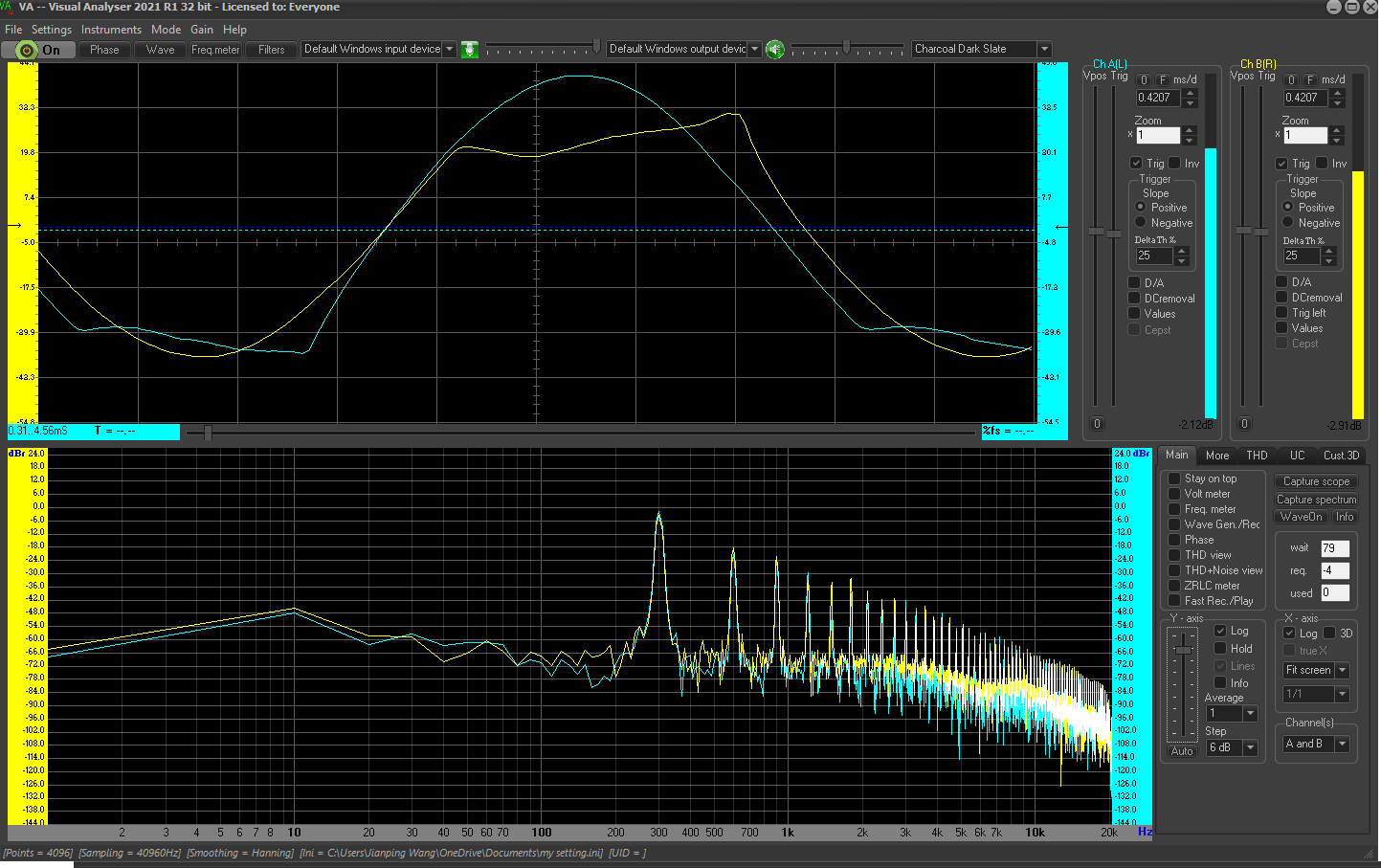Click the green microphone input icon
Viewport: 1381px width, 868px height.
point(470,50)
